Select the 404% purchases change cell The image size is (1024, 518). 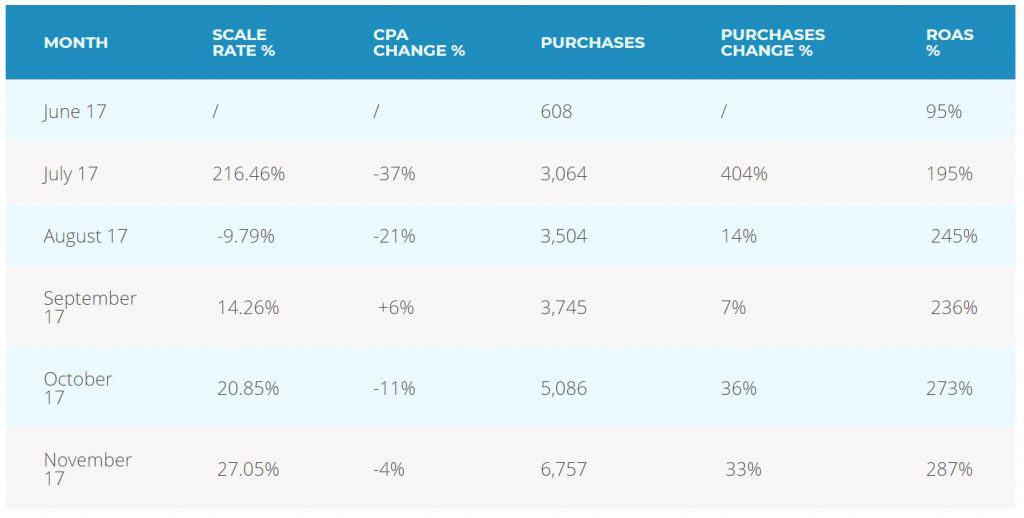coord(744,173)
